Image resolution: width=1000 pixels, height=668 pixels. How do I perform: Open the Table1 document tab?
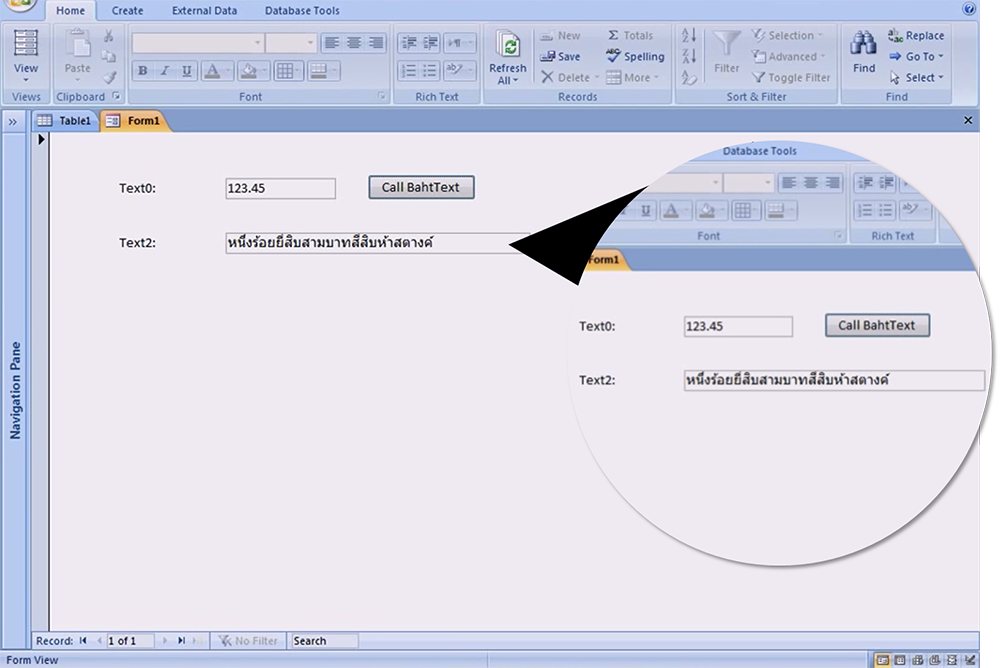click(x=66, y=121)
